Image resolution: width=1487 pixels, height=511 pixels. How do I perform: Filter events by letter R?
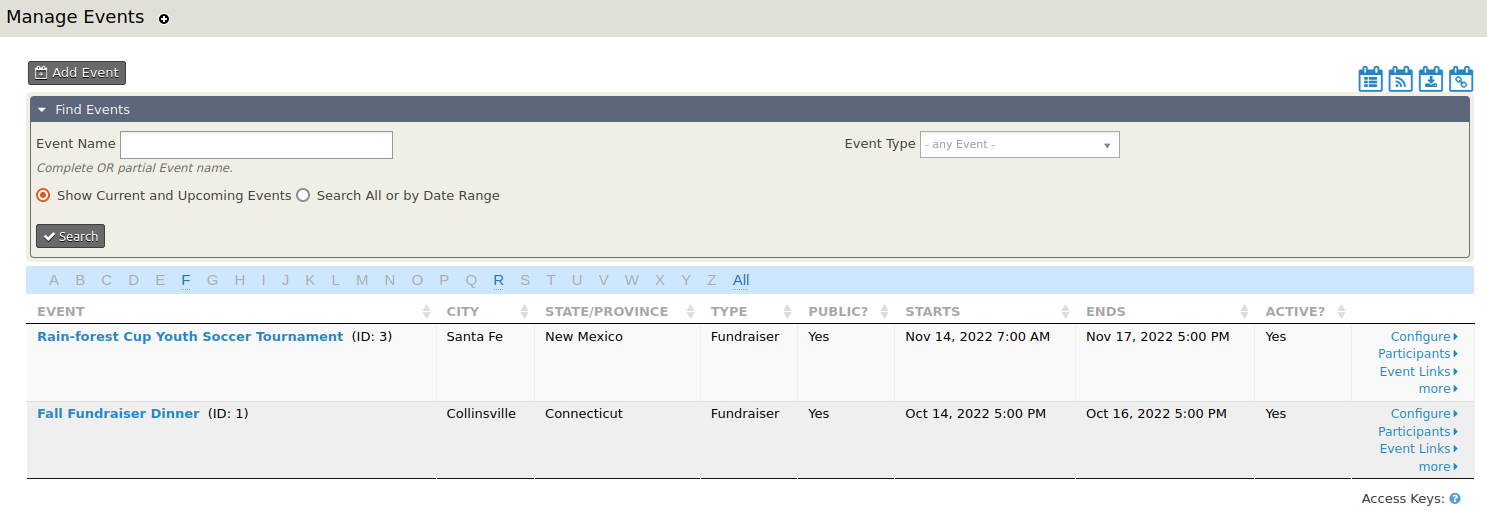[498, 280]
